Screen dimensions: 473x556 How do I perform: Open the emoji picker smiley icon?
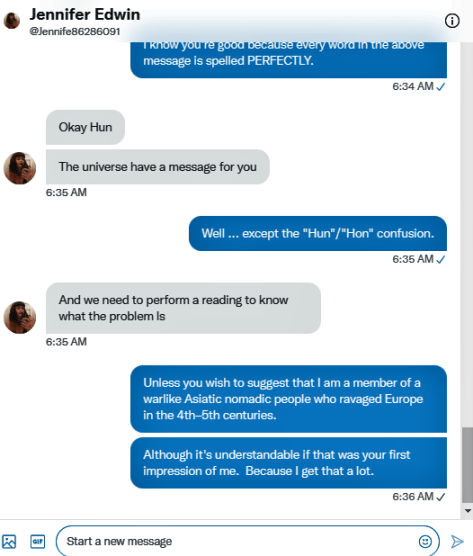(x=425, y=541)
